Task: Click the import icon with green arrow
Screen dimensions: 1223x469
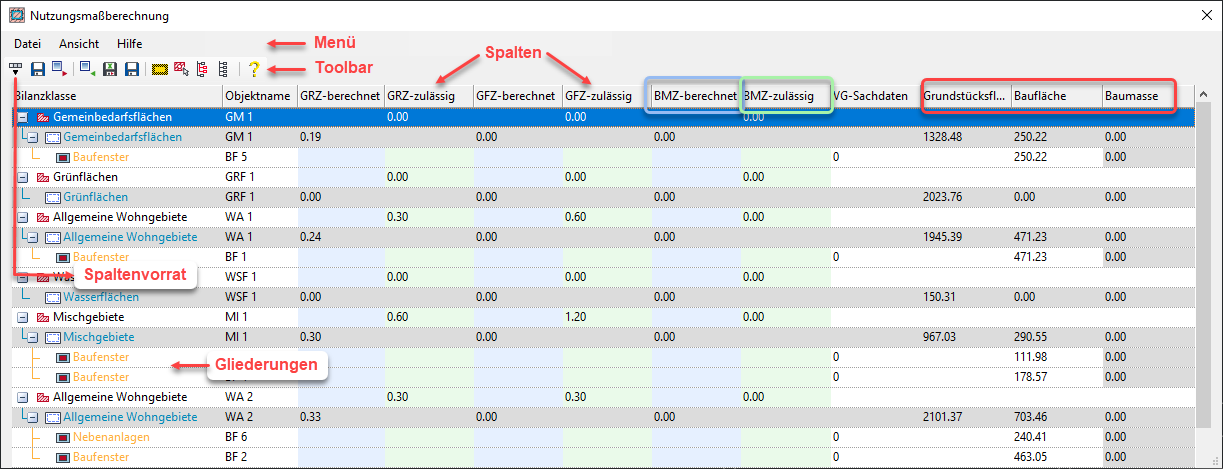Action: [x=87, y=69]
